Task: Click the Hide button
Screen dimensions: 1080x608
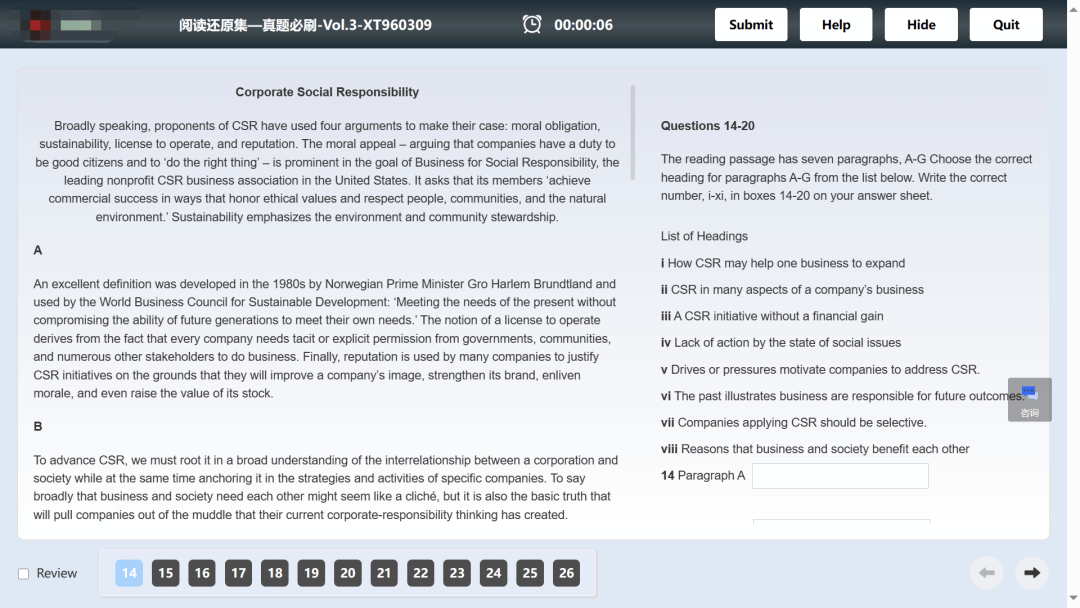Action: [x=921, y=25]
